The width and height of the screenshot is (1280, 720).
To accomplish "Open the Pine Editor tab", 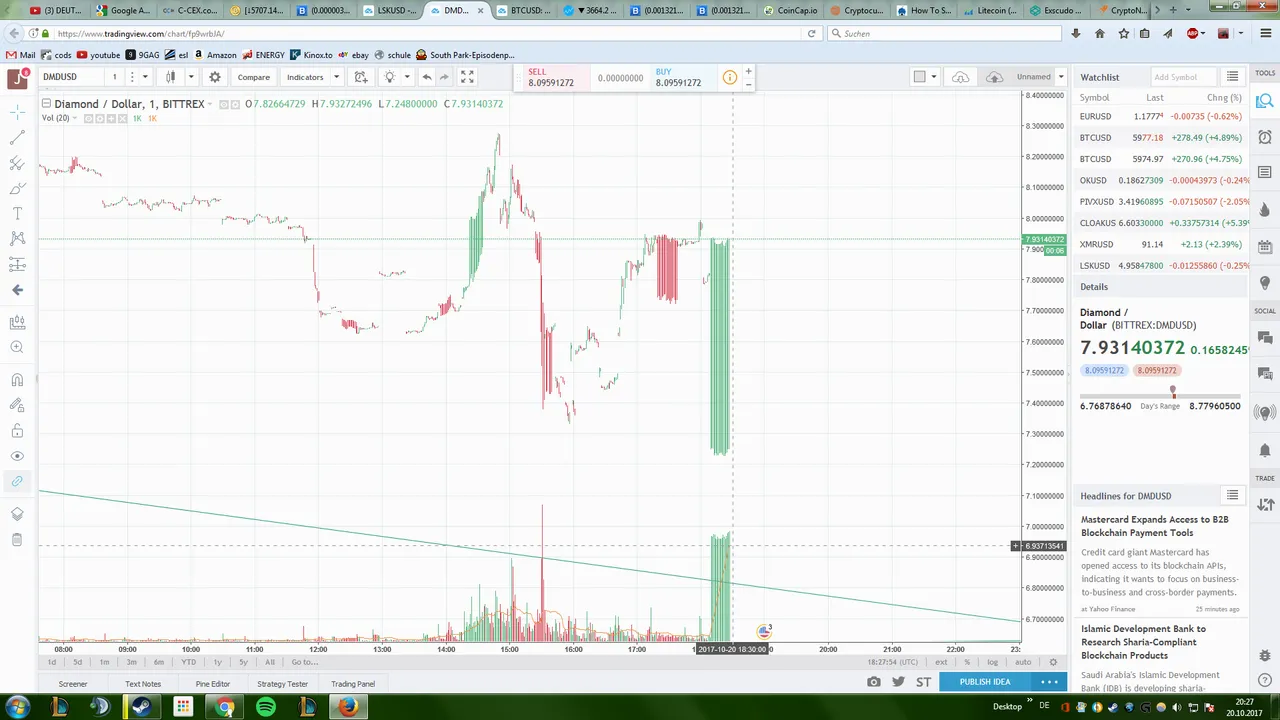I will pyautogui.click(x=213, y=684).
